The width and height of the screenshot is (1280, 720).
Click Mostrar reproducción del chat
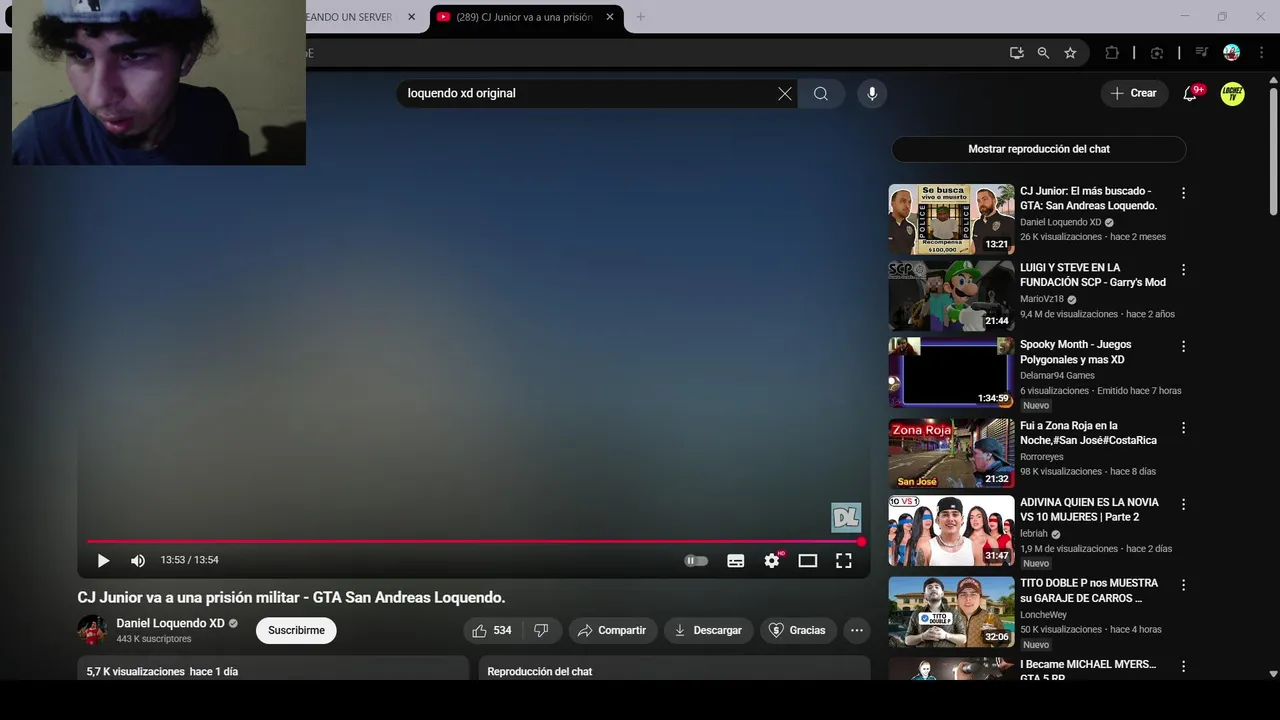pos(1039,149)
